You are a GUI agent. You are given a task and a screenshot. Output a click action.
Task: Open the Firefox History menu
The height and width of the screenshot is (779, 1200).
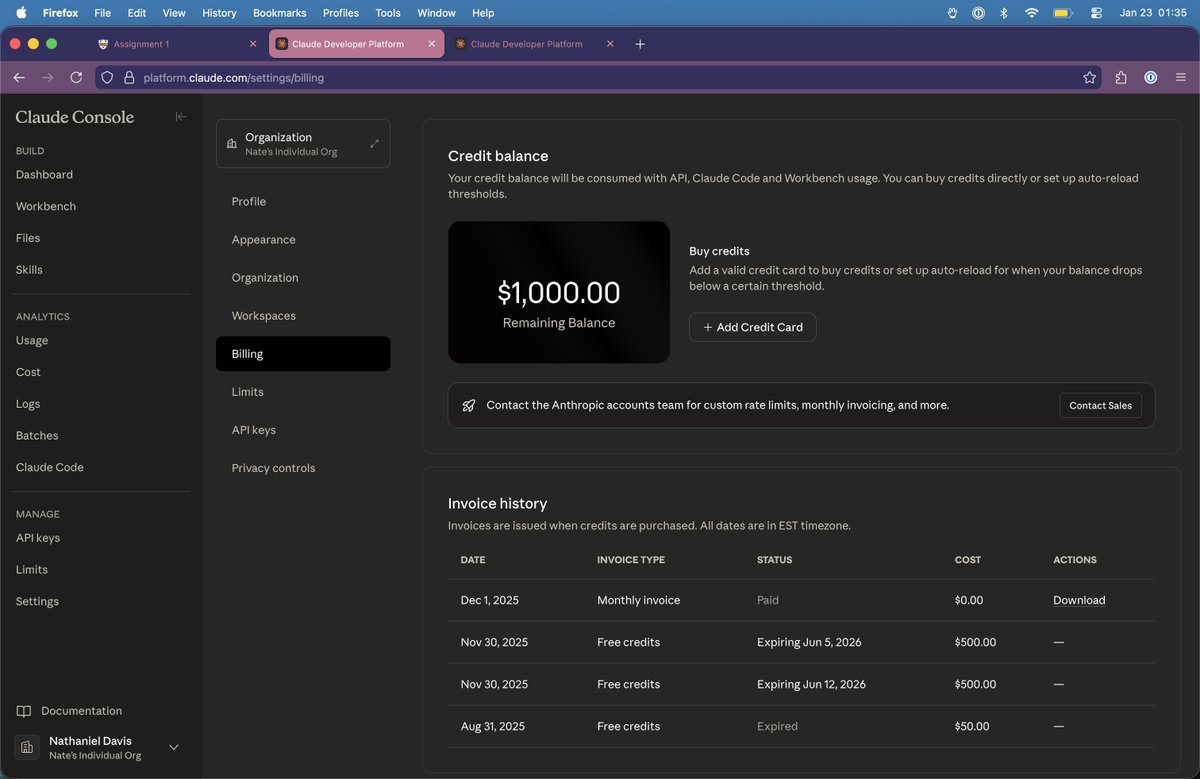coord(219,13)
